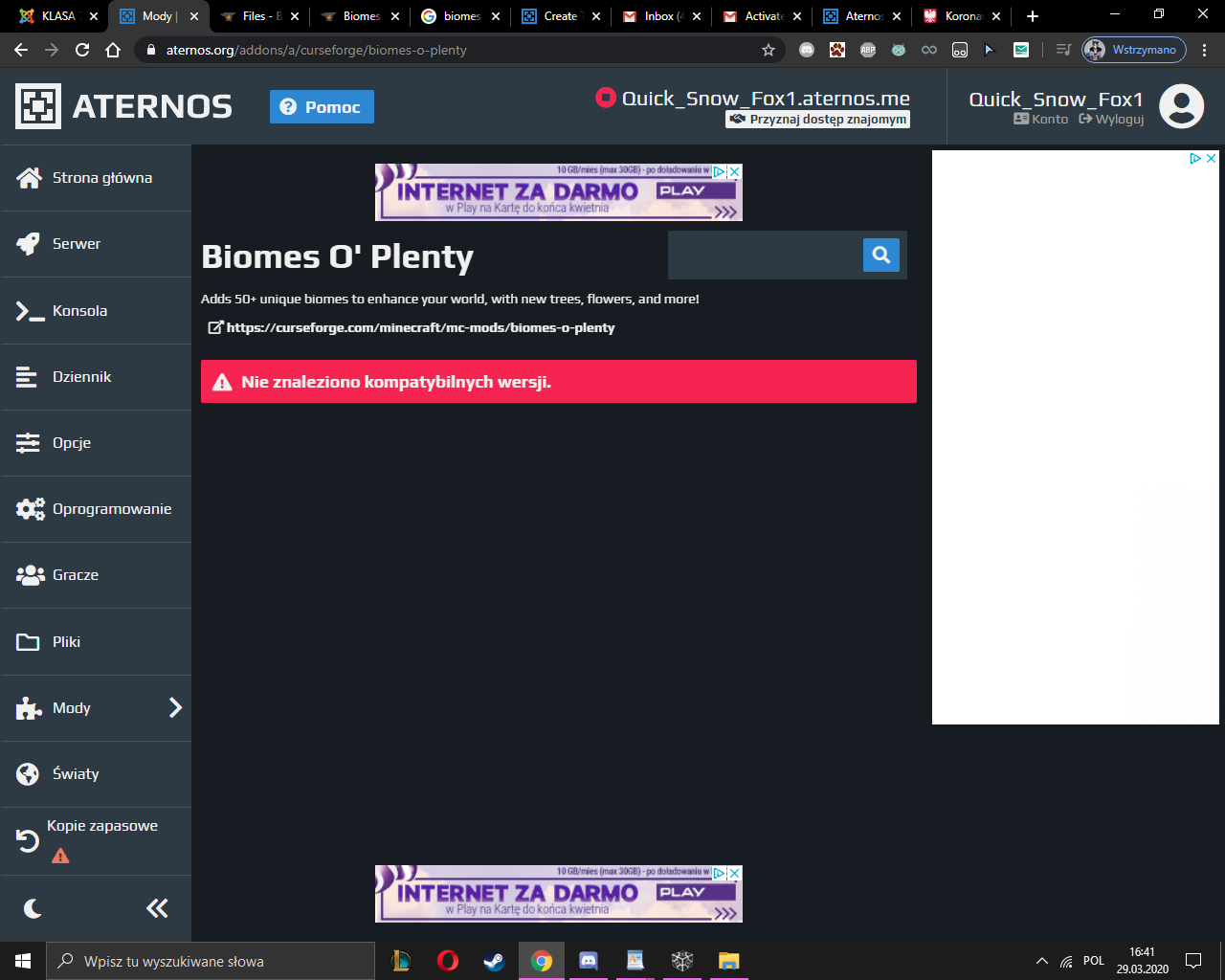This screenshot has width=1225, height=980.
Task: Click the ABP extension icon
Action: [868, 50]
